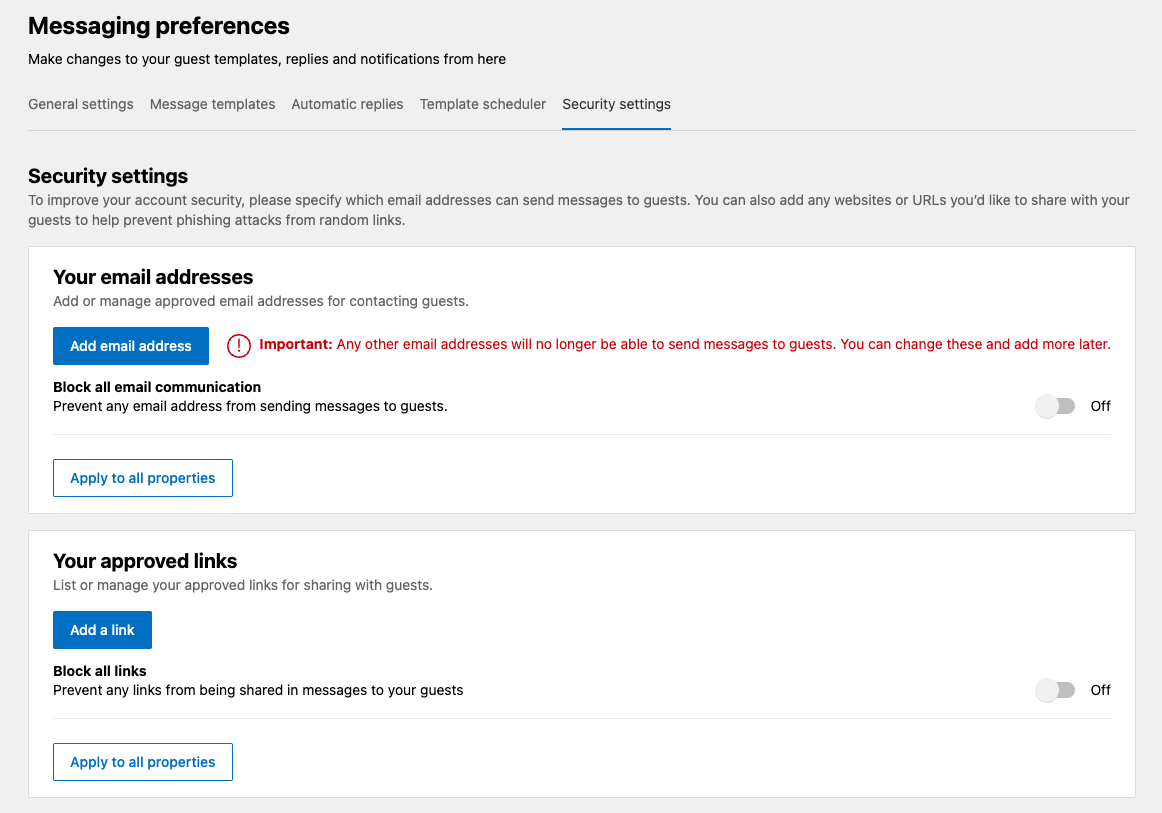This screenshot has height=813, width=1162.
Task: Toggle Block all email communication switch
Action: pyautogui.click(x=1055, y=406)
